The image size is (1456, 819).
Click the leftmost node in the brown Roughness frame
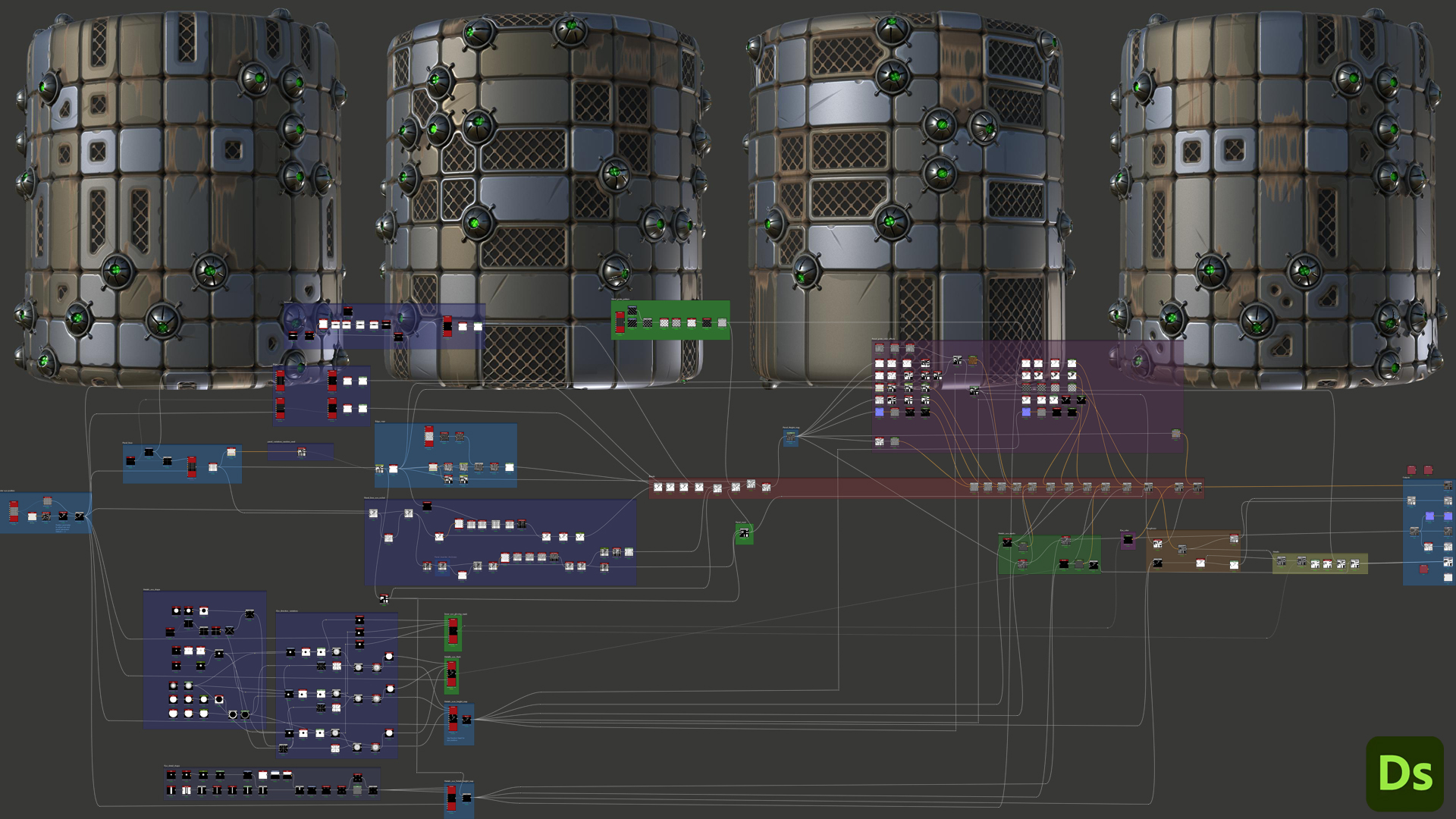[1158, 544]
